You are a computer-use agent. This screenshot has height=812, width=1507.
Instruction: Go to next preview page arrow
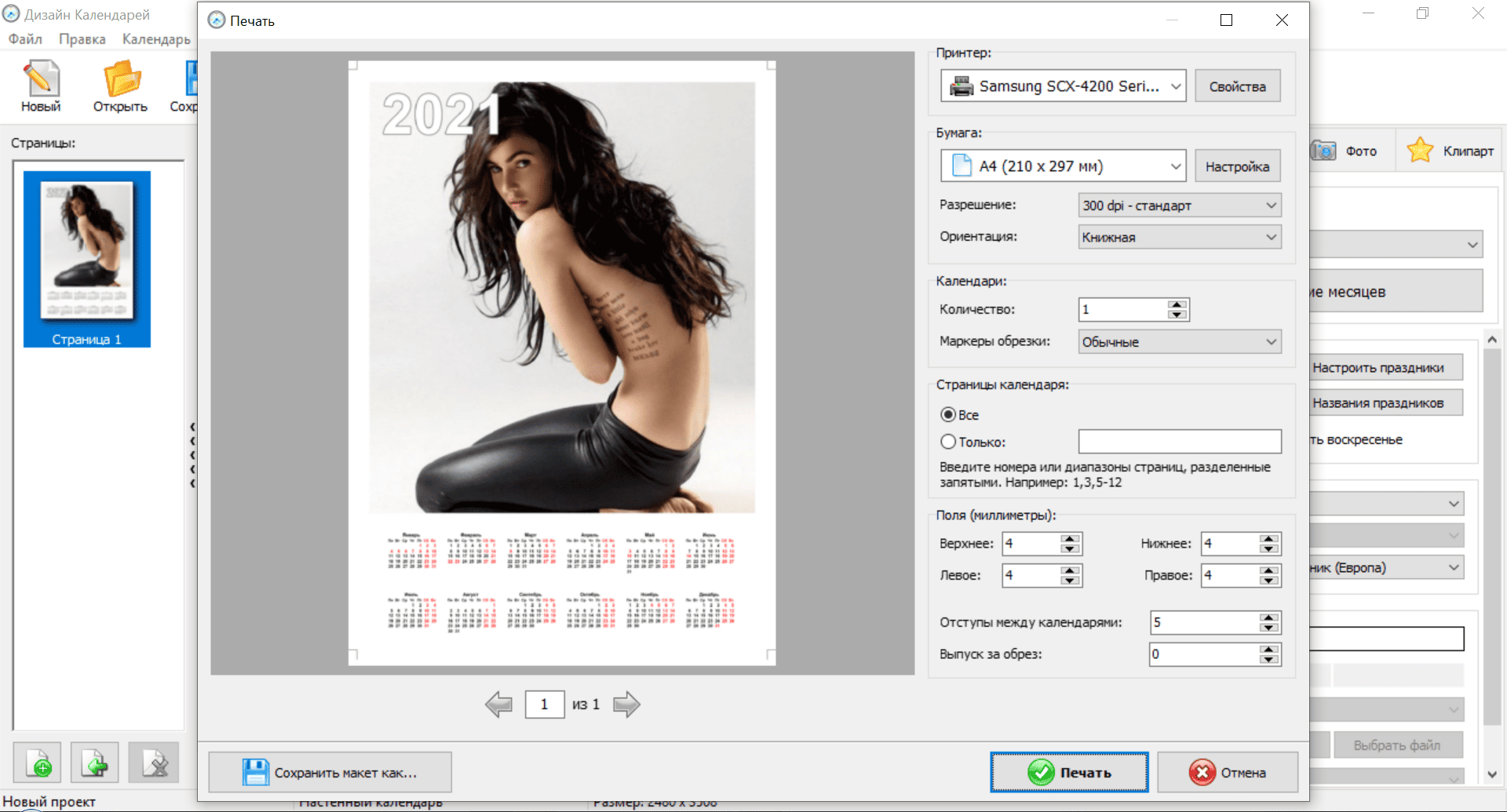point(626,705)
